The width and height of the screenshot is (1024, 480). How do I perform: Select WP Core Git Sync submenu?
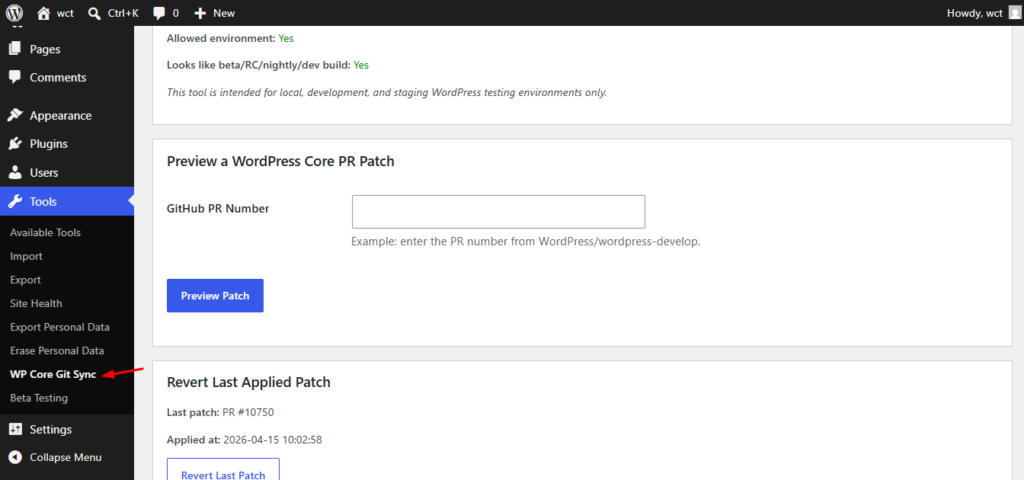(53, 374)
